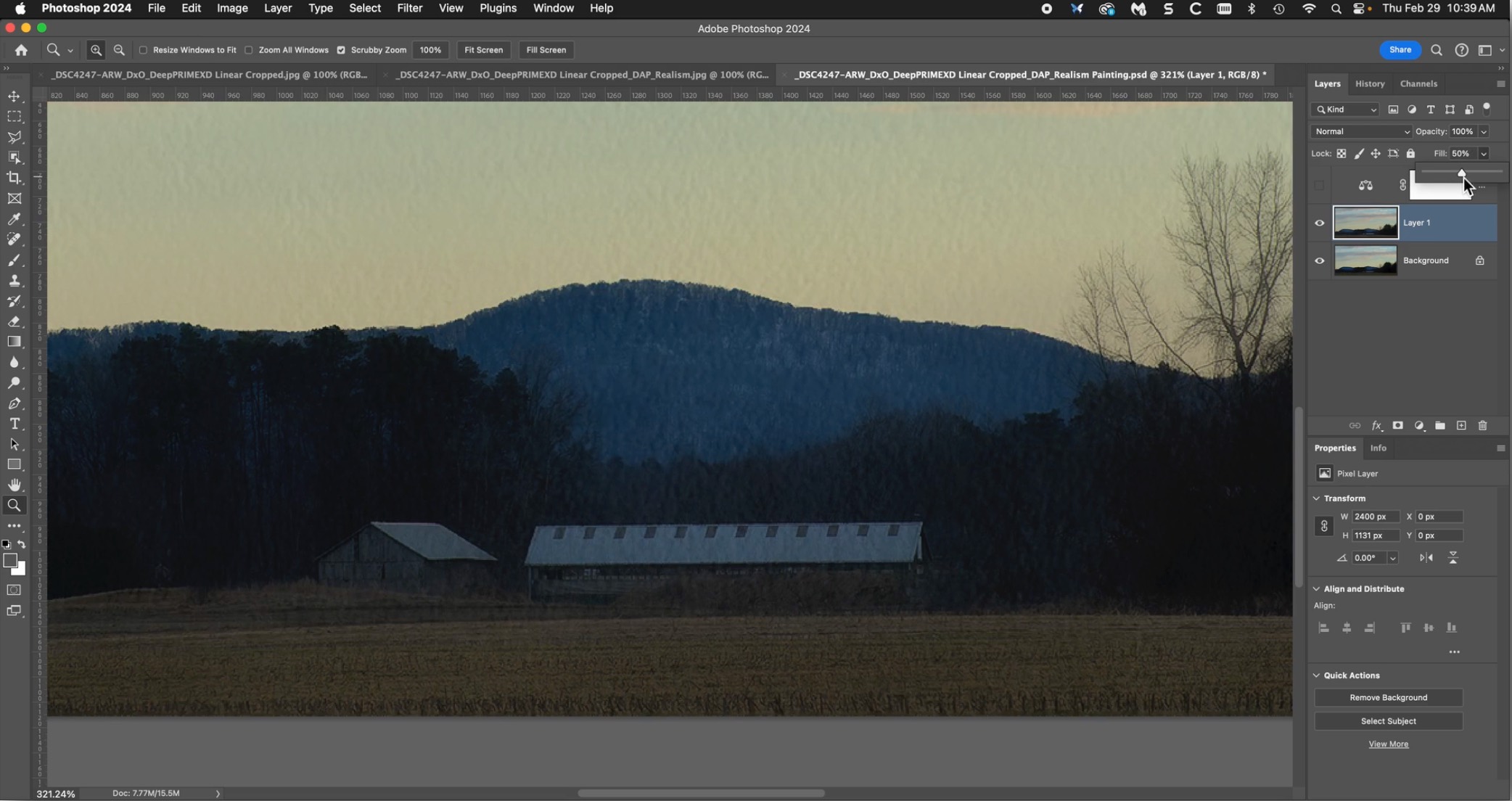The height and width of the screenshot is (801, 1512).
Task: Select the Crop tool
Action: tap(14, 178)
